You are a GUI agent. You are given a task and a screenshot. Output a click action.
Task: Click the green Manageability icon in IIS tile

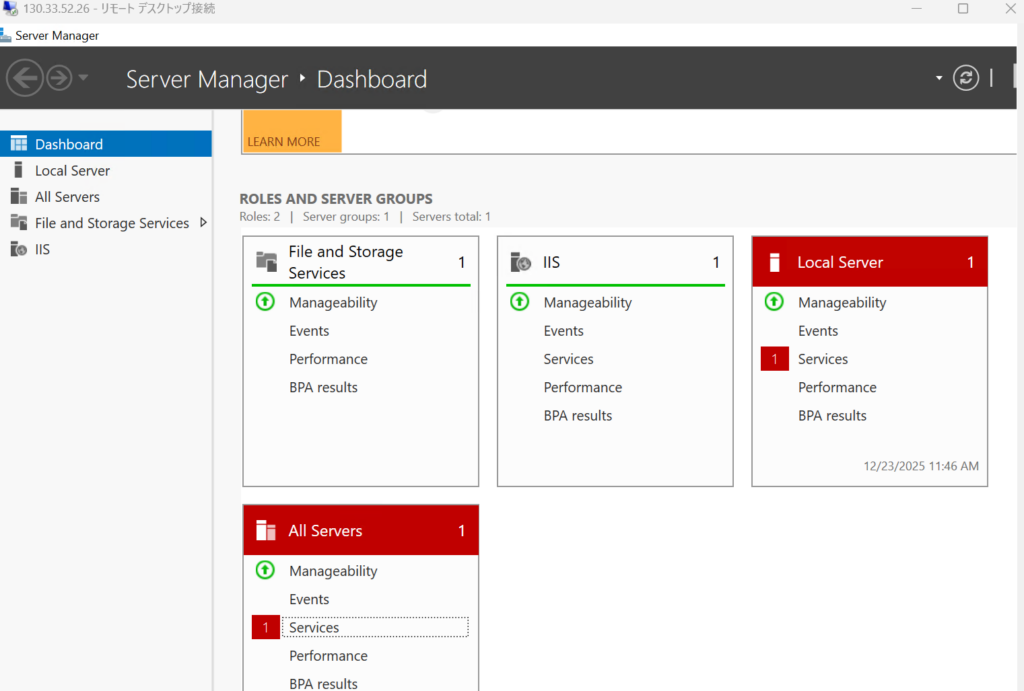tap(519, 302)
